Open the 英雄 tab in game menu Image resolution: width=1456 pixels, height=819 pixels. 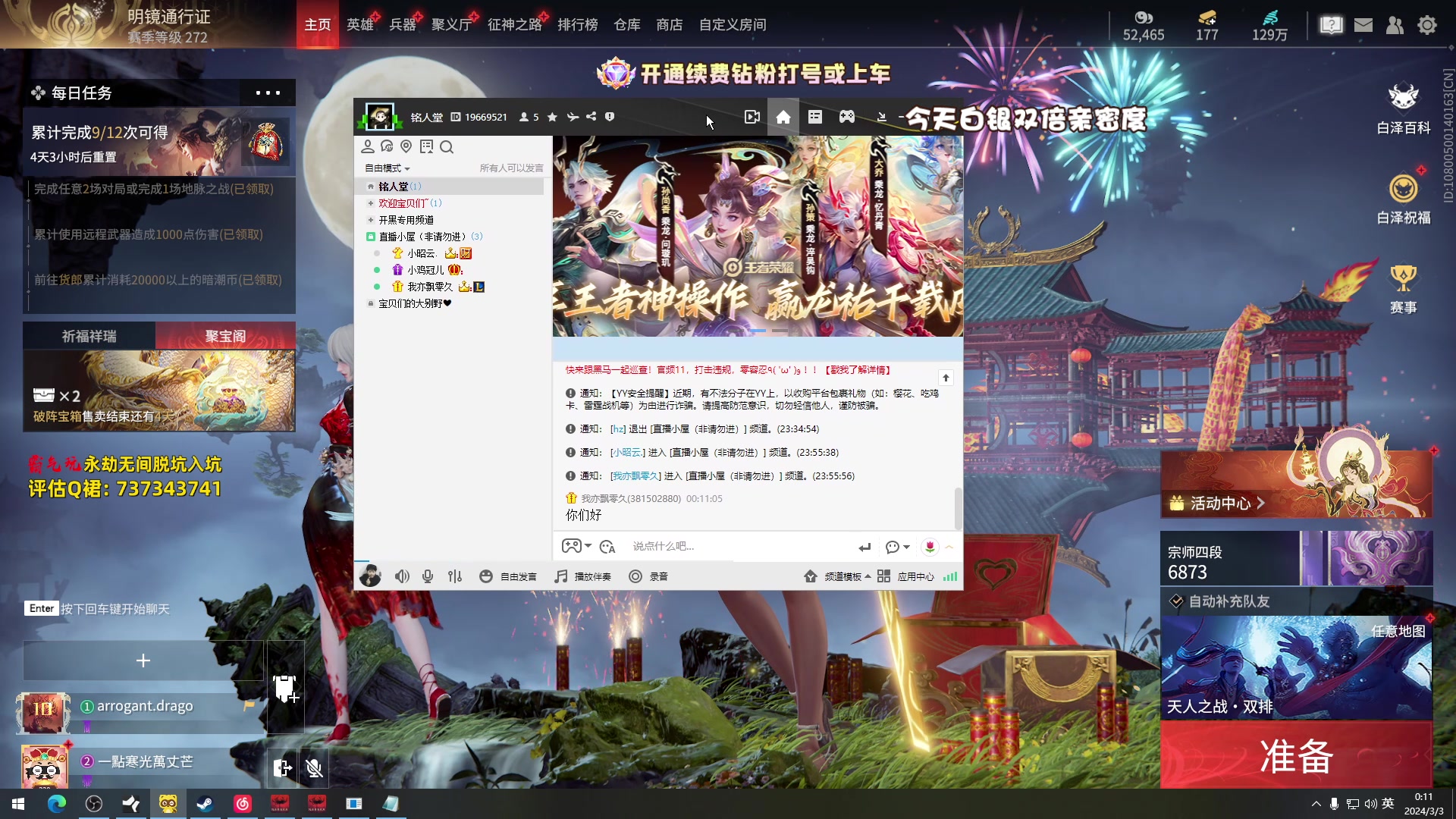(360, 25)
